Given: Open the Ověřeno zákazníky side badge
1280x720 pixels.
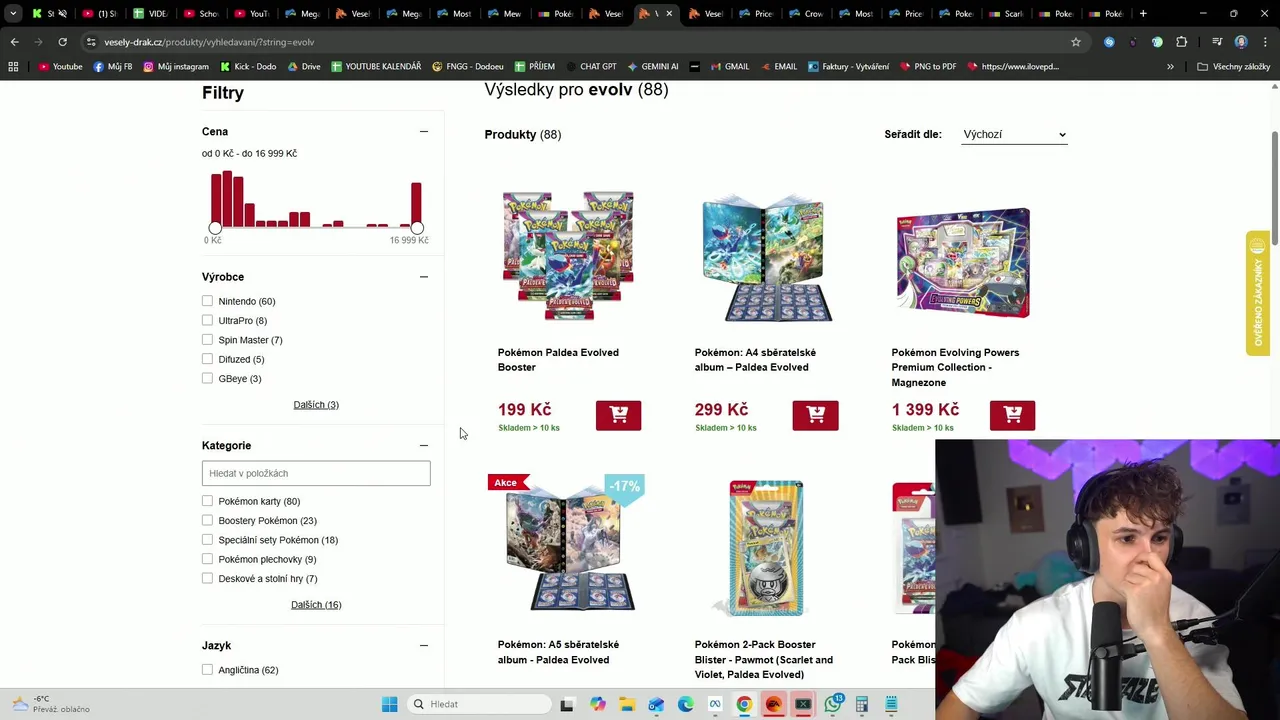Looking at the screenshot, I should click(1258, 293).
